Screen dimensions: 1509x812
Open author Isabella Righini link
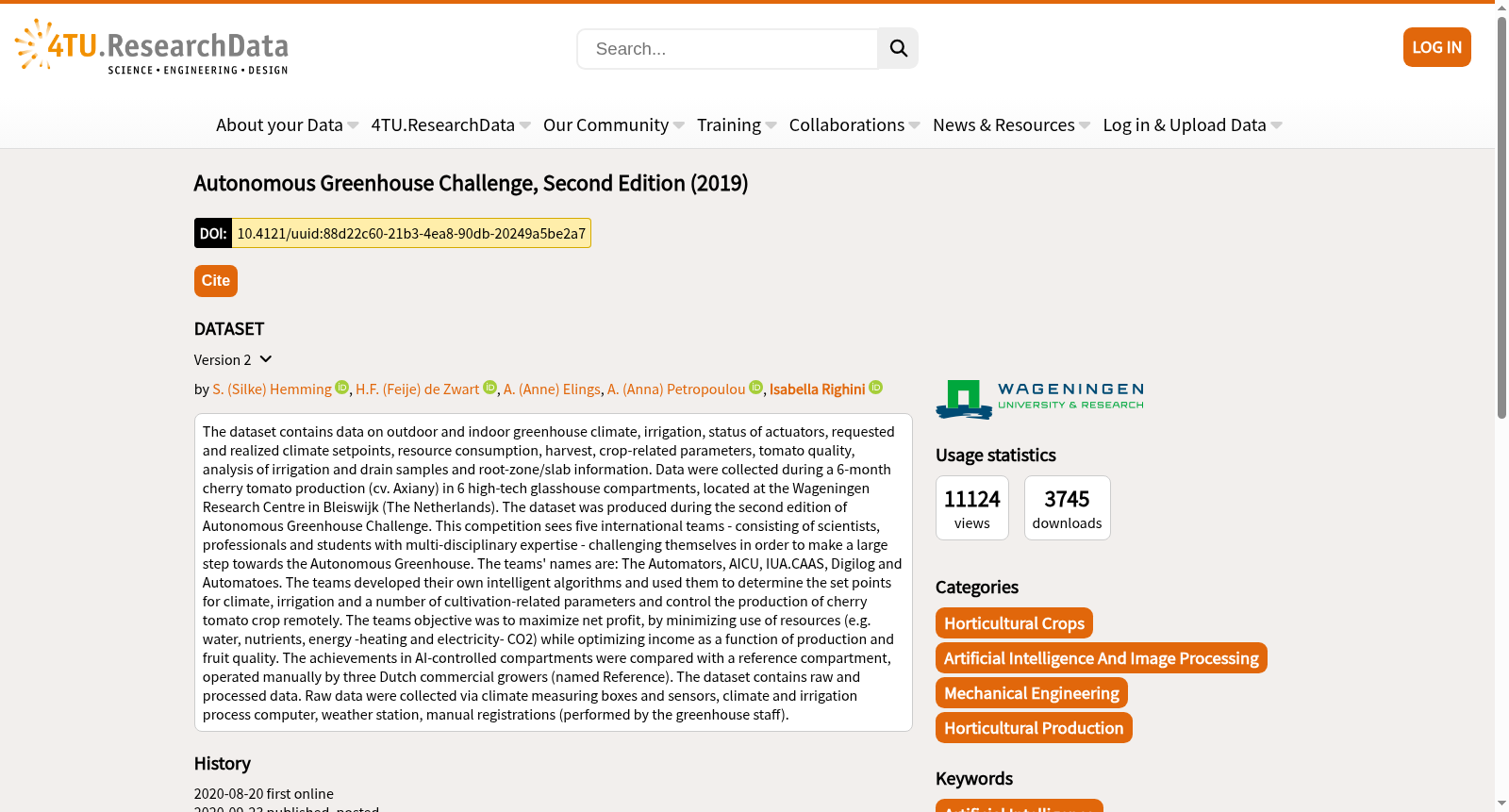click(x=817, y=389)
